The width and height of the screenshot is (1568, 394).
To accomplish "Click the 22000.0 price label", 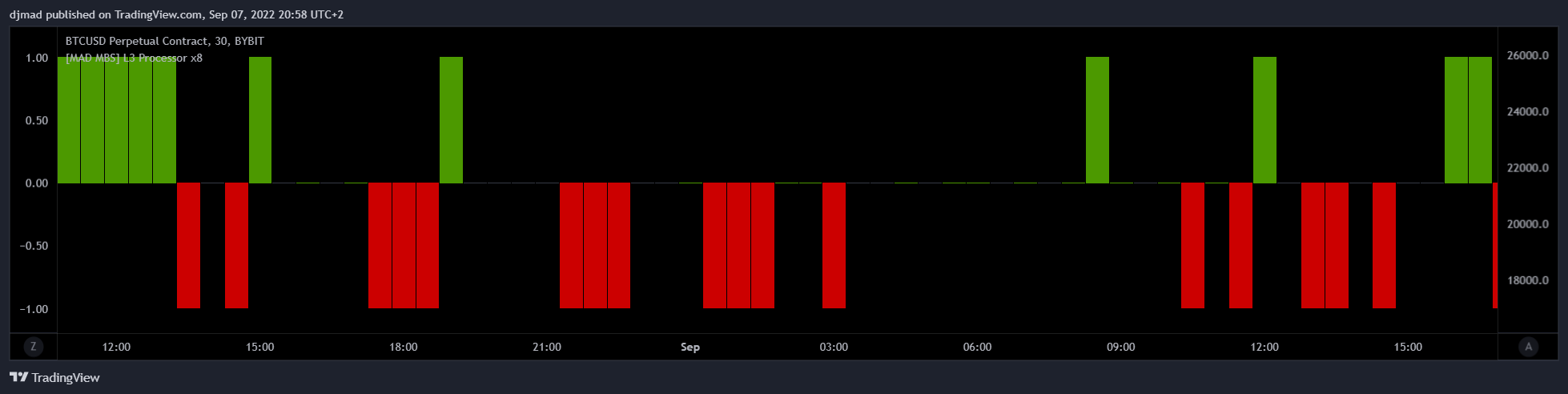I will click(1527, 168).
